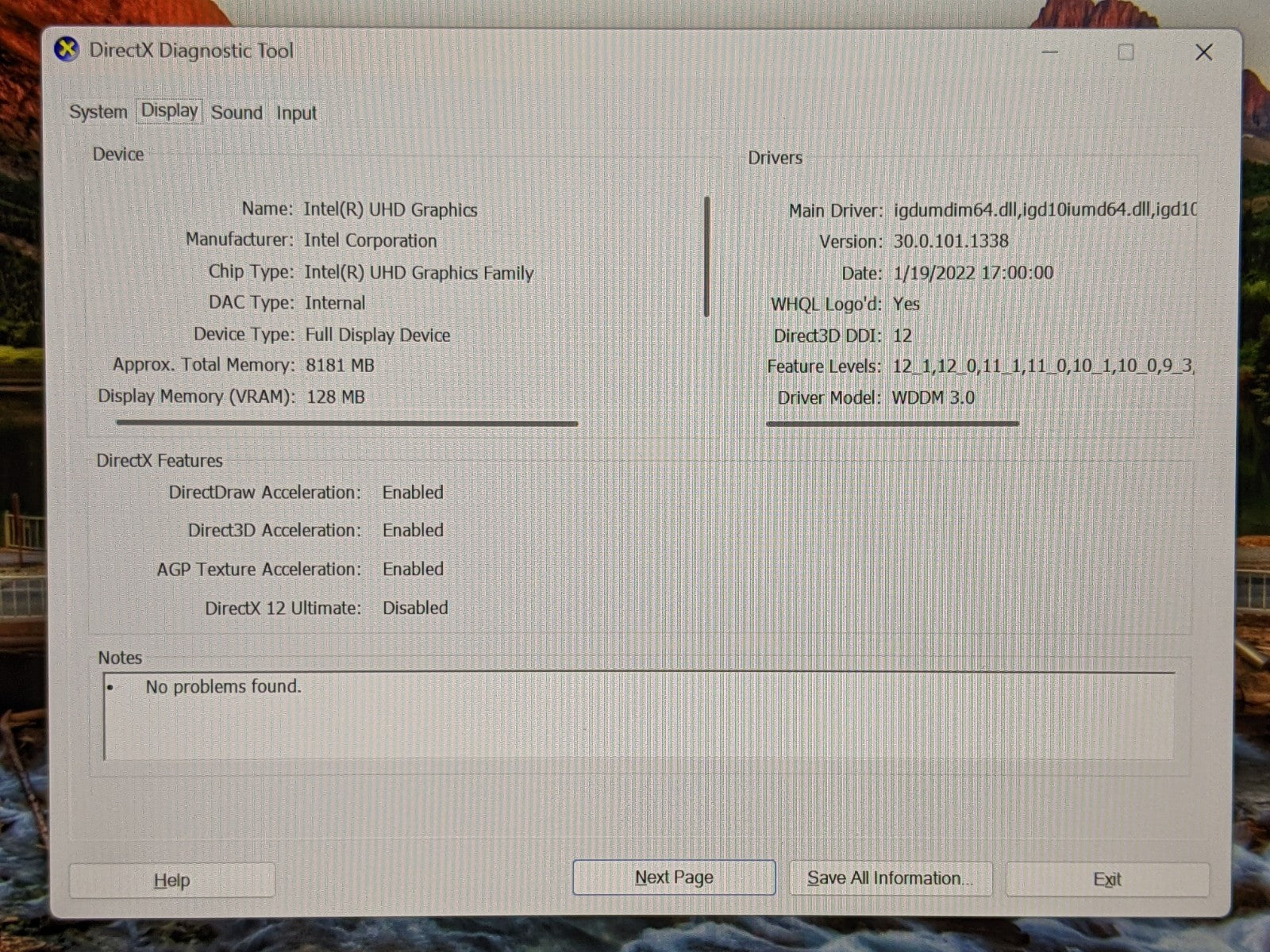
Task: Click the Drivers panel horizontal scrollbar
Action: [892, 424]
